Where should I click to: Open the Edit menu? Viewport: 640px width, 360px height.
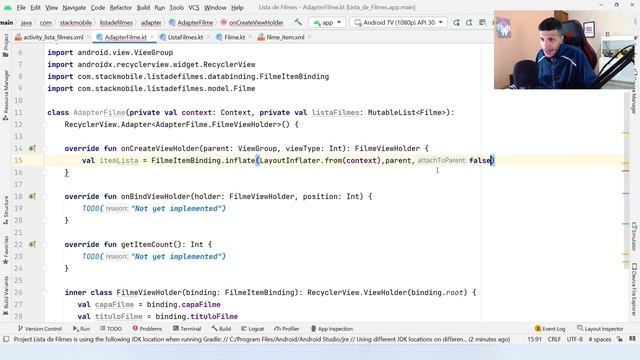click(36, 7)
